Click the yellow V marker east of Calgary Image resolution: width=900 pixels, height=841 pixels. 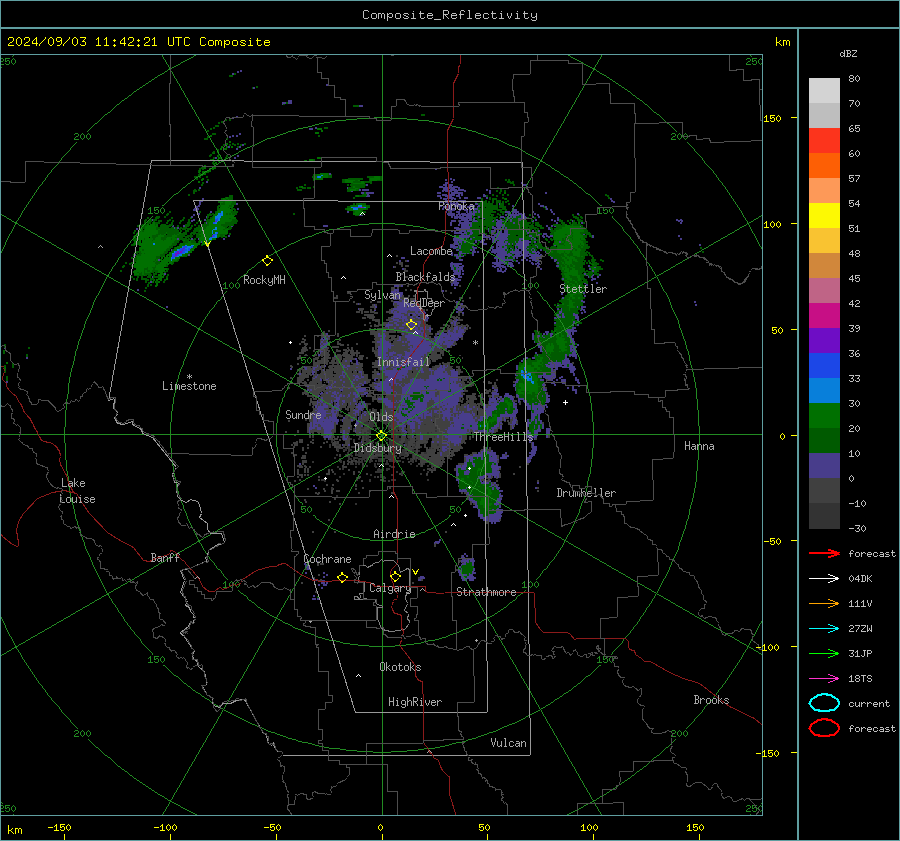[x=416, y=572]
